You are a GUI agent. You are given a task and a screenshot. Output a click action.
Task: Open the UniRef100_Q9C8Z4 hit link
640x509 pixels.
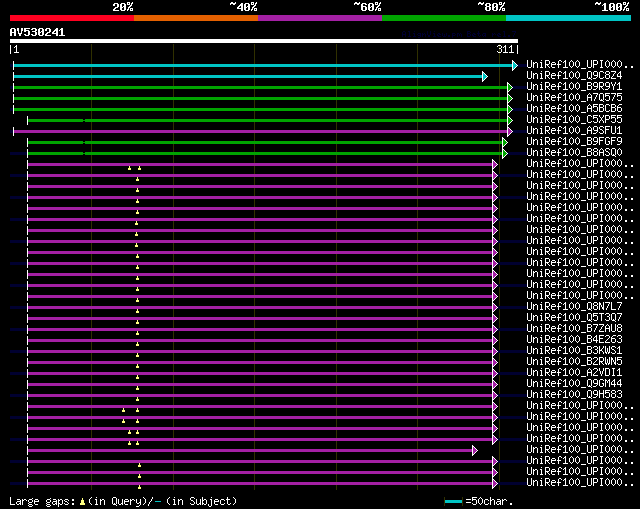pyautogui.click(x=573, y=76)
